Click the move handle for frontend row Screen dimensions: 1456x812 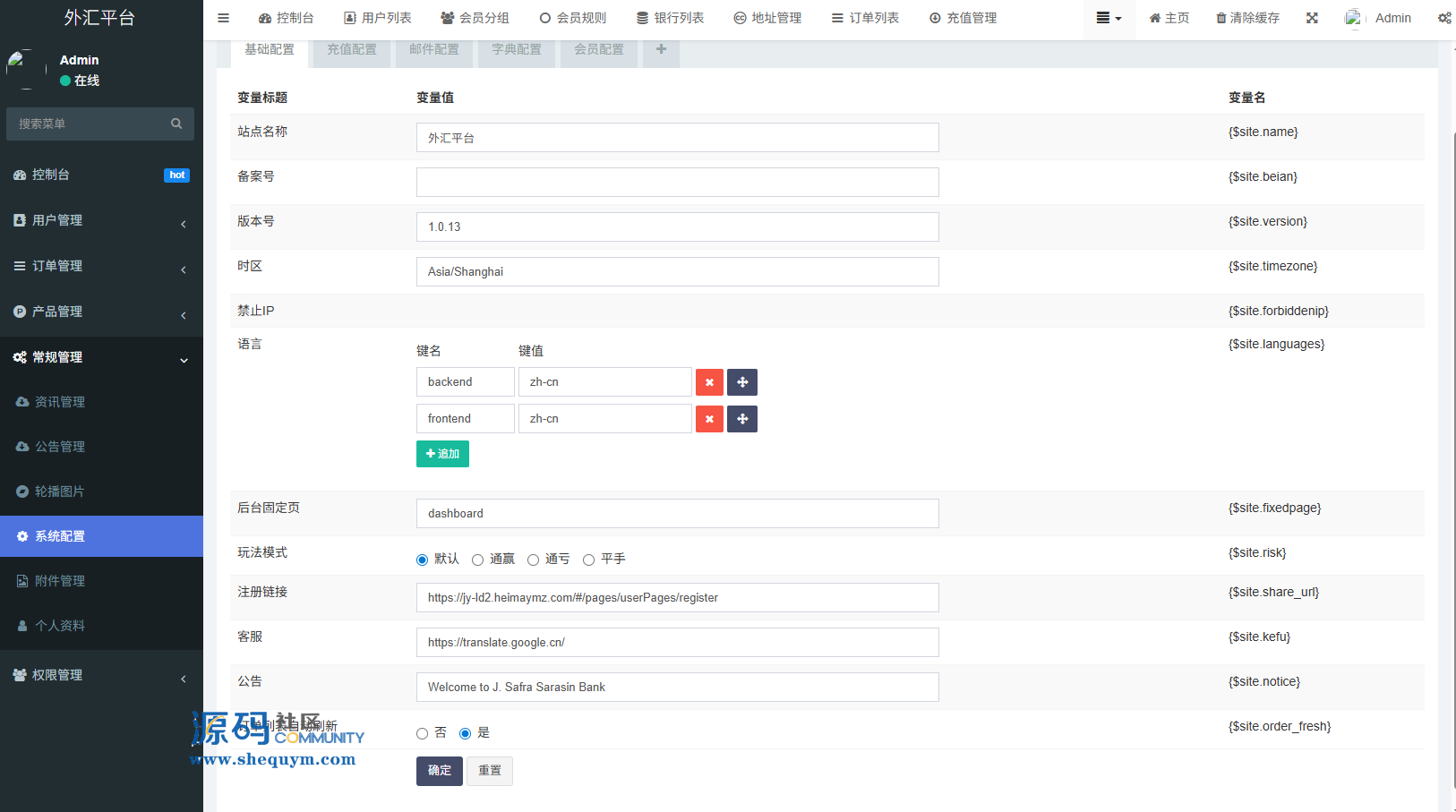tap(742, 419)
